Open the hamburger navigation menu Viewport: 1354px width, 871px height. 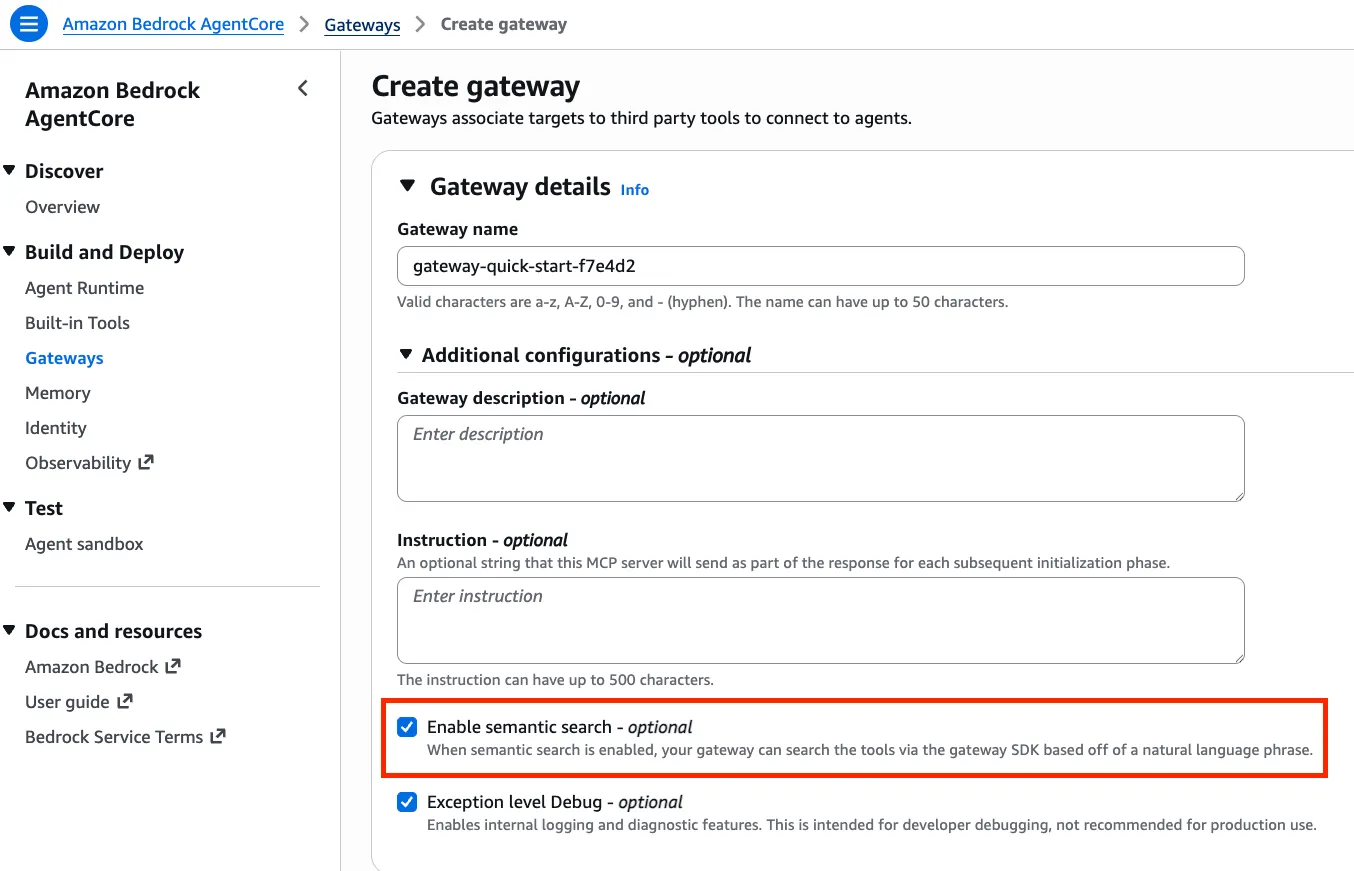point(29,24)
